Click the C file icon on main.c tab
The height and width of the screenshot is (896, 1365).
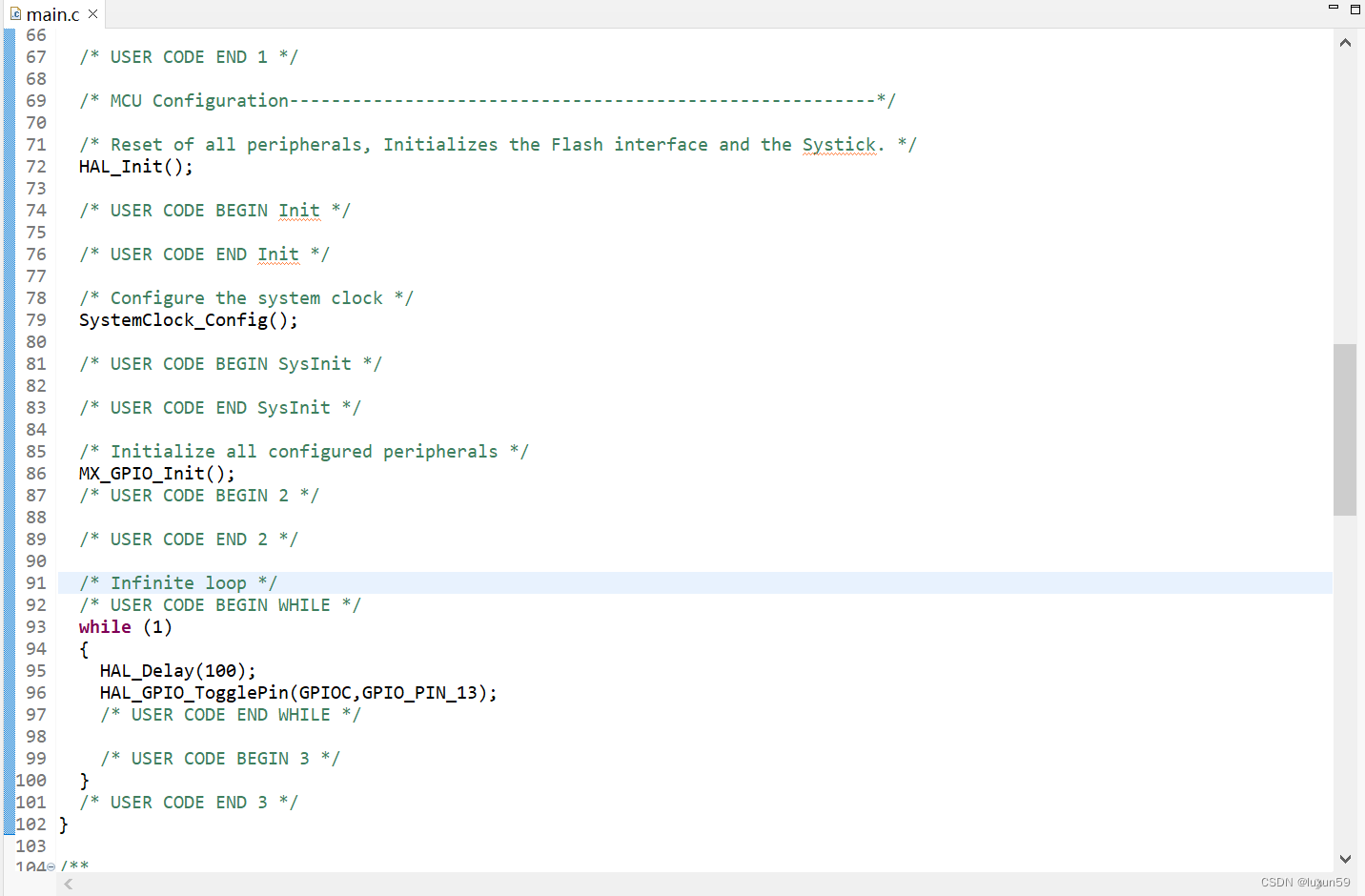point(15,13)
